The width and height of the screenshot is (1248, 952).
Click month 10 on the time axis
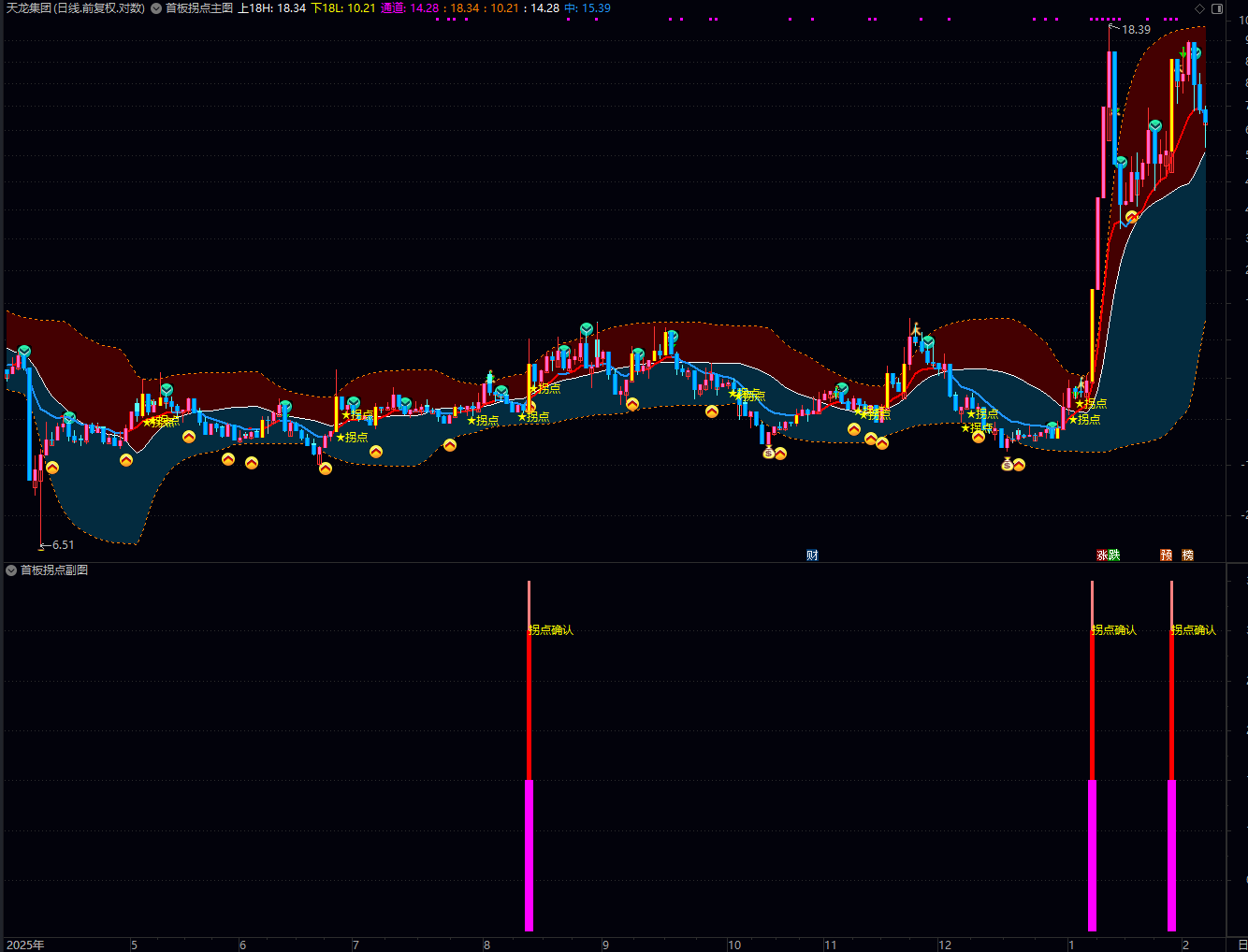(734, 945)
